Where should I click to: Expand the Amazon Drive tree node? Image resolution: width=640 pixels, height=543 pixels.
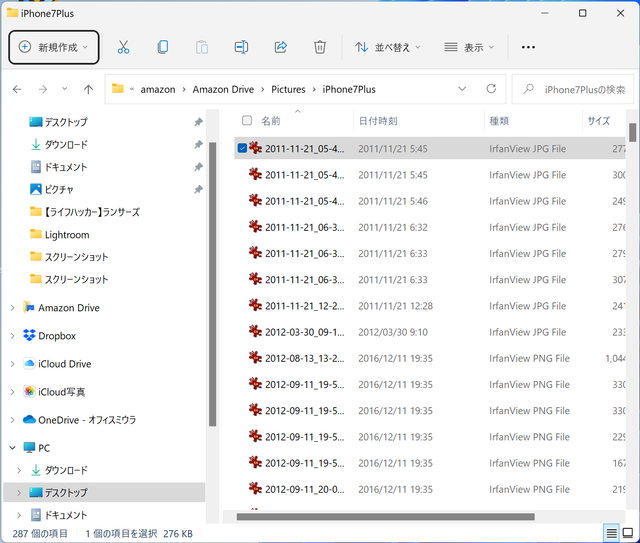click(x=12, y=308)
